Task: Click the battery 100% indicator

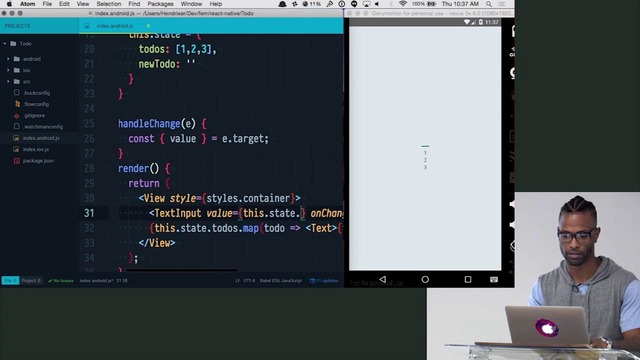Action: tap(424, 4)
